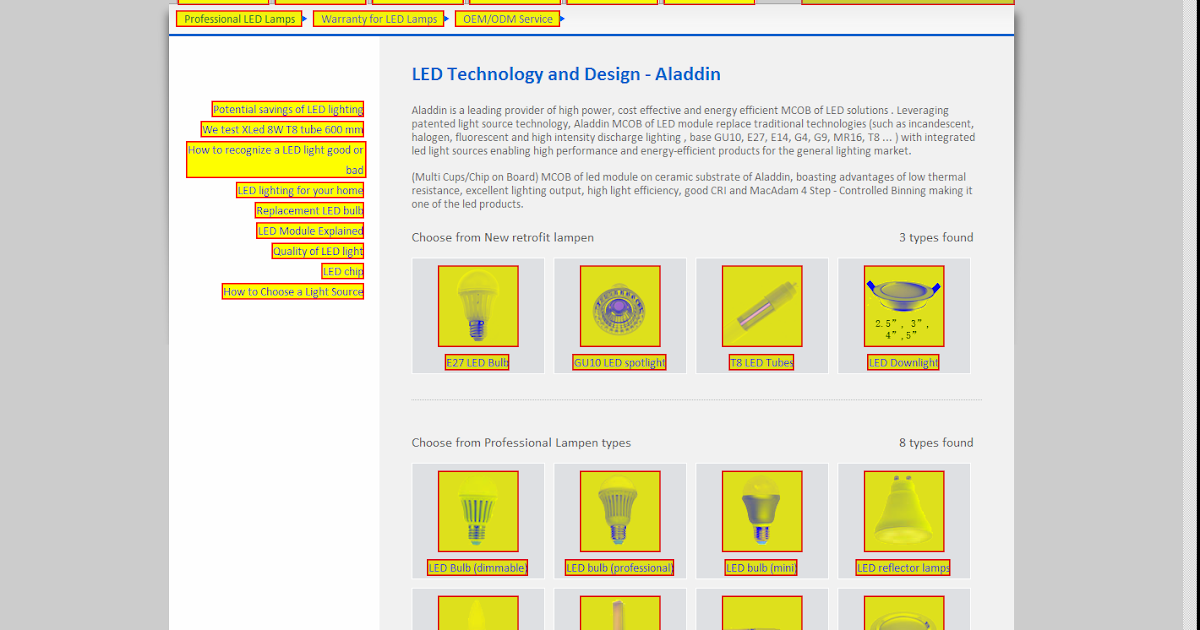
Task: Click the LED Bulb (dimmable) product image
Action: pos(478,511)
